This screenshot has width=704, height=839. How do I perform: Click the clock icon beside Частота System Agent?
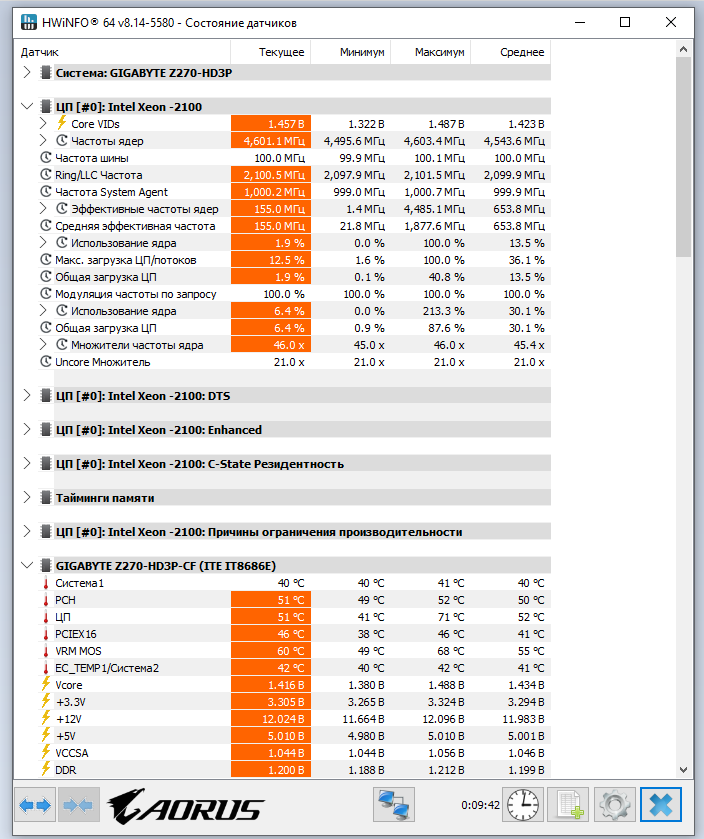(x=46, y=192)
